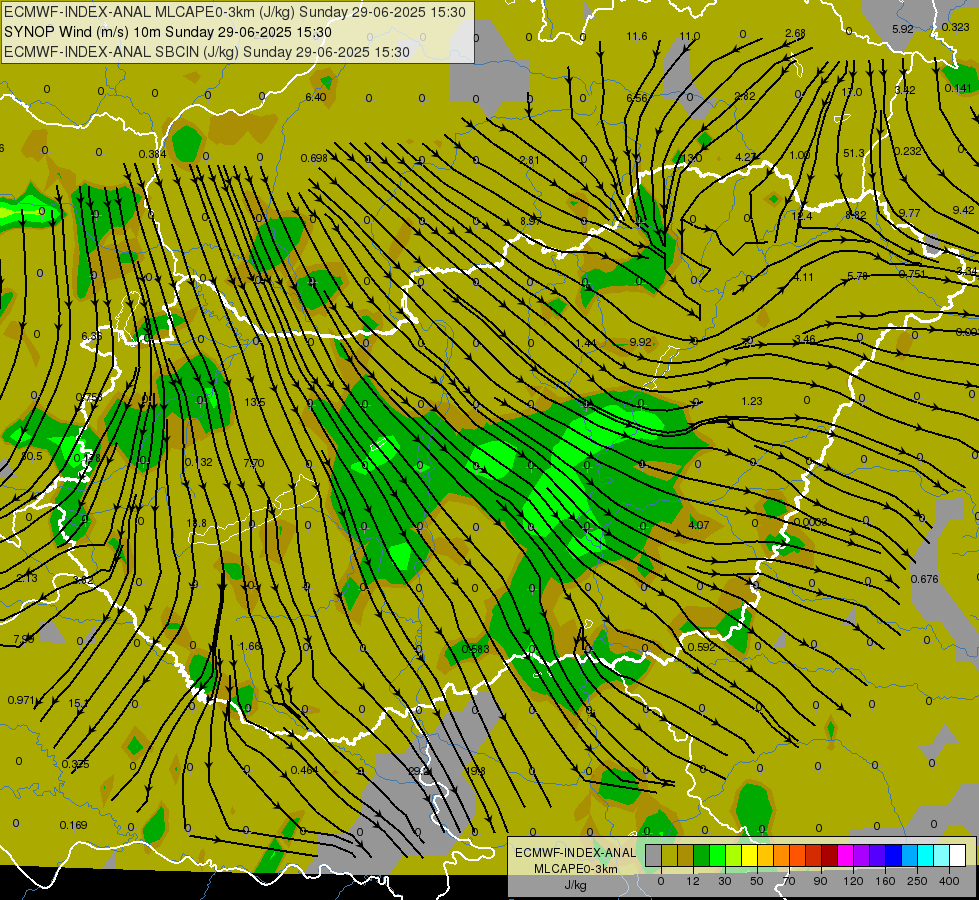Click the map value 4.07
Screen dimensions: 979x900
point(698,525)
